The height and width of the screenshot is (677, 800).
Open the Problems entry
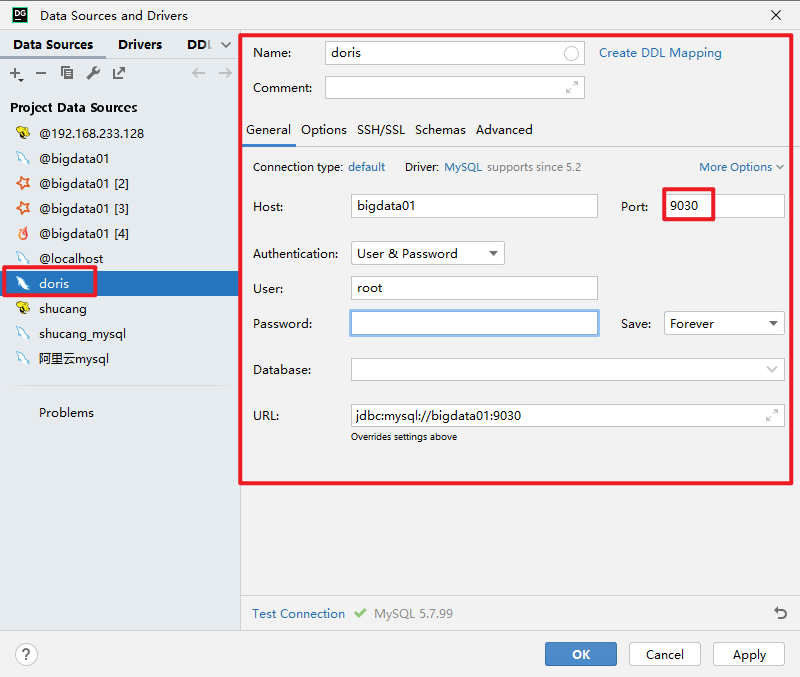pos(66,412)
